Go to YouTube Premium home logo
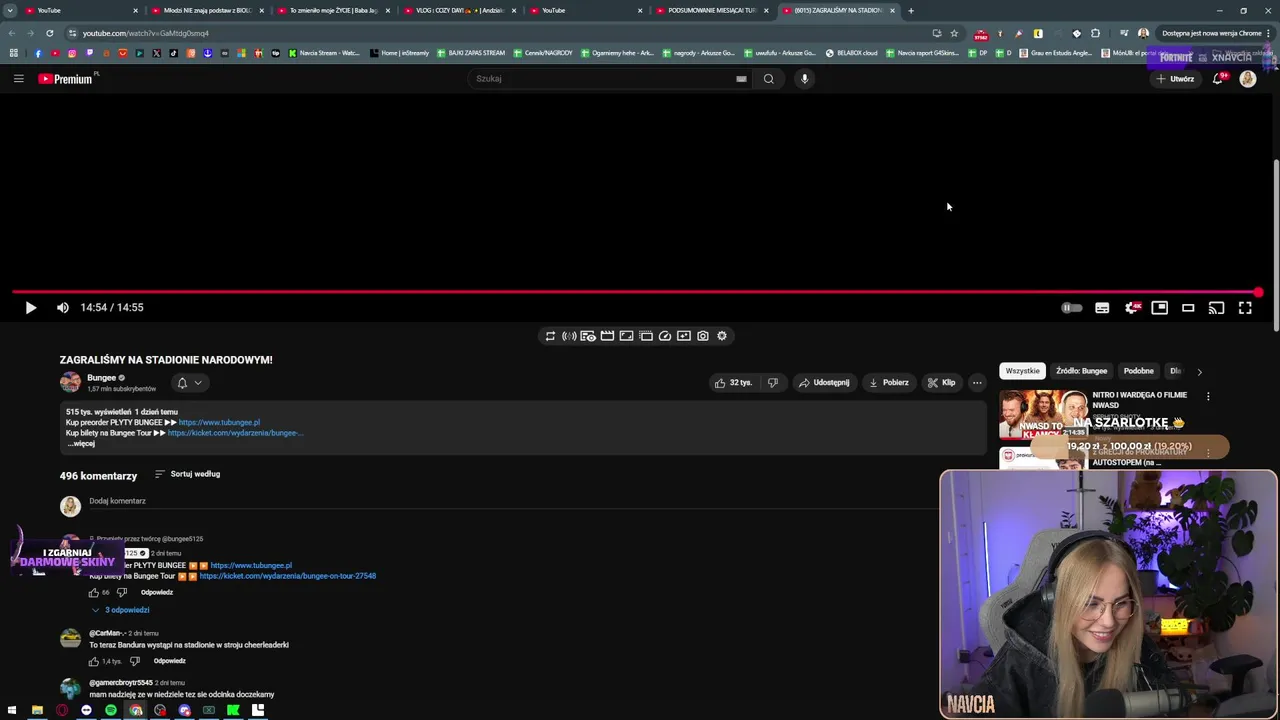The image size is (1280, 720). [66, 79]
